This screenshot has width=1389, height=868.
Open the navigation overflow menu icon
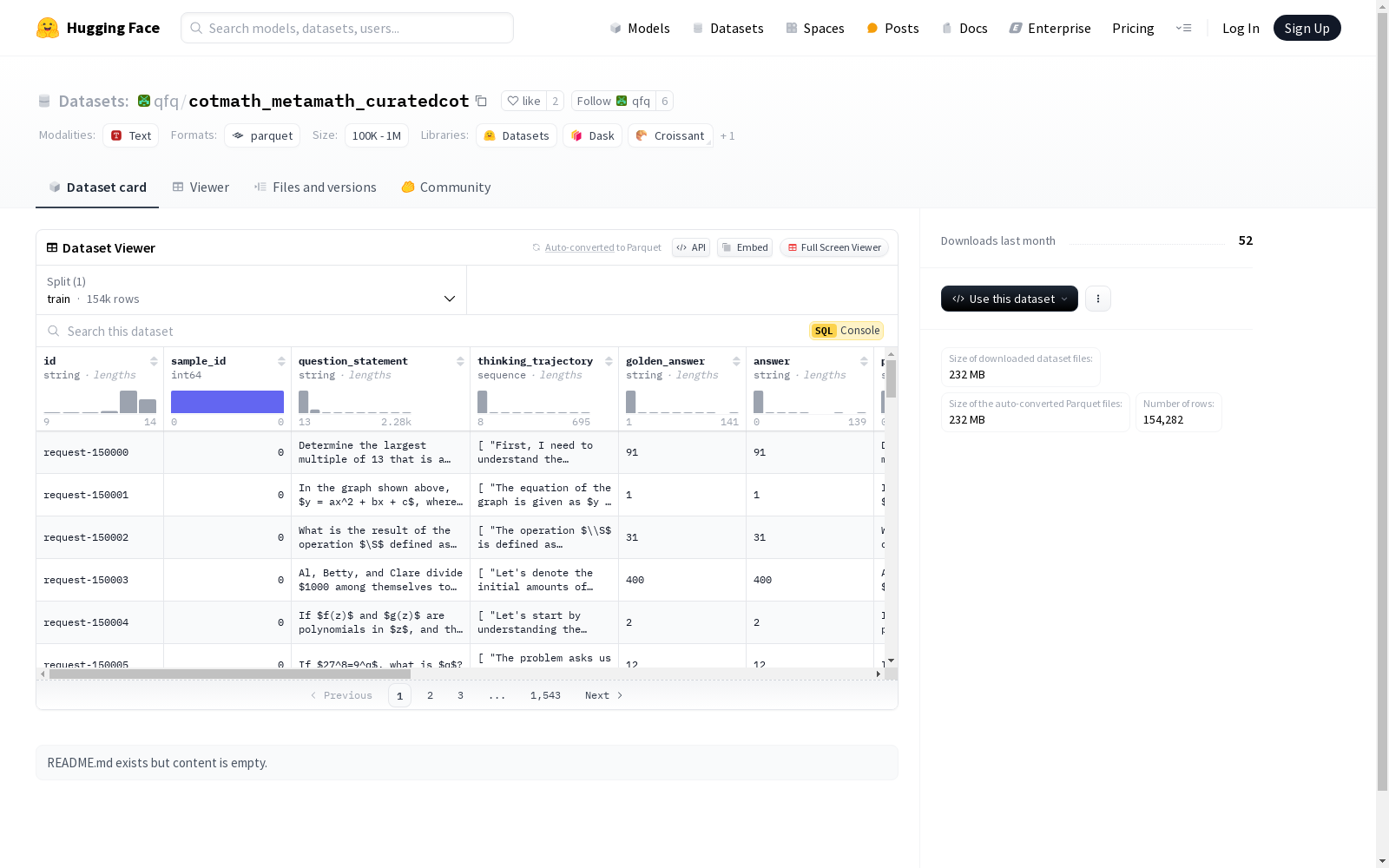[1183, 28]
